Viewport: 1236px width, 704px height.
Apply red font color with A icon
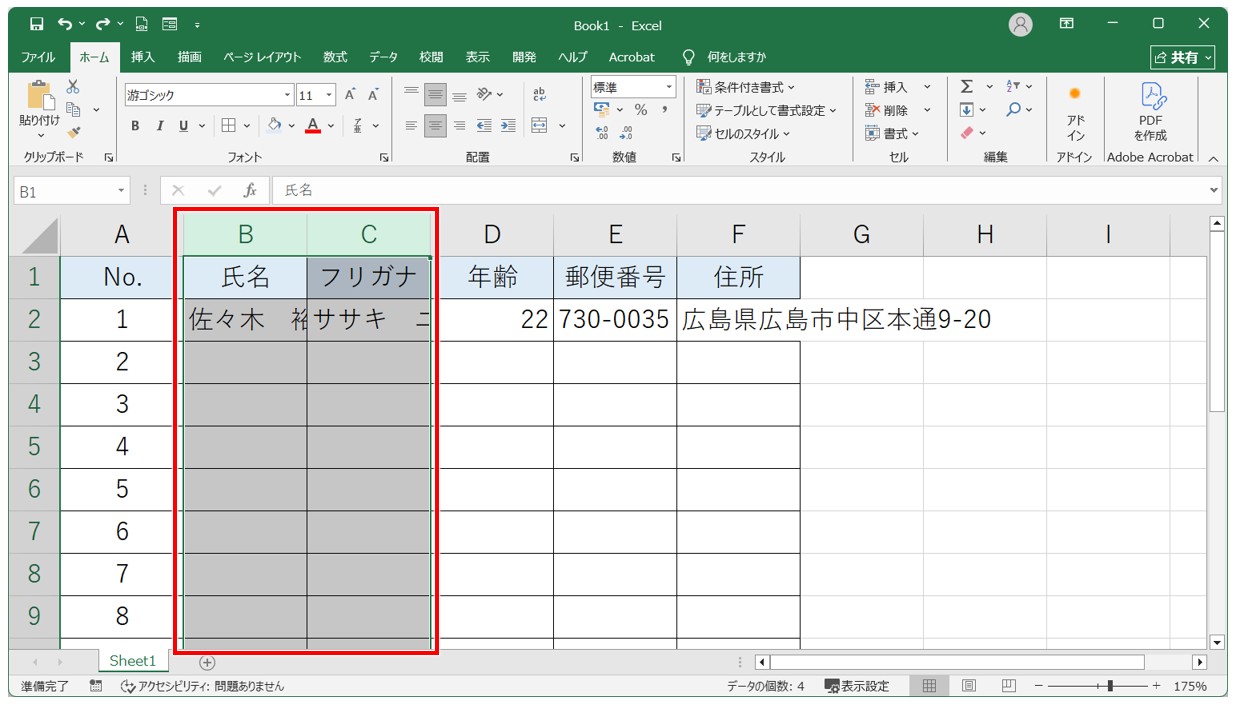[x=313, y=126]
